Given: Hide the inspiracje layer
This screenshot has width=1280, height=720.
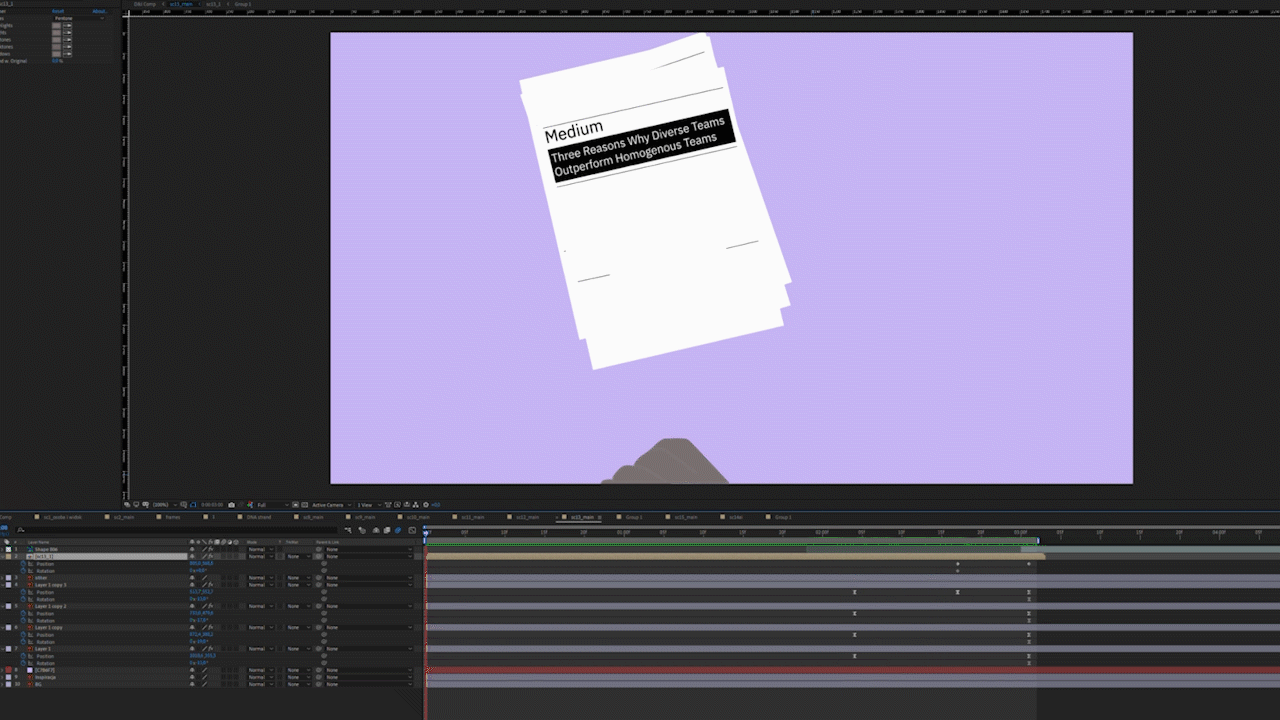Looking at the screenshot, I should click(x=192, y=677).
